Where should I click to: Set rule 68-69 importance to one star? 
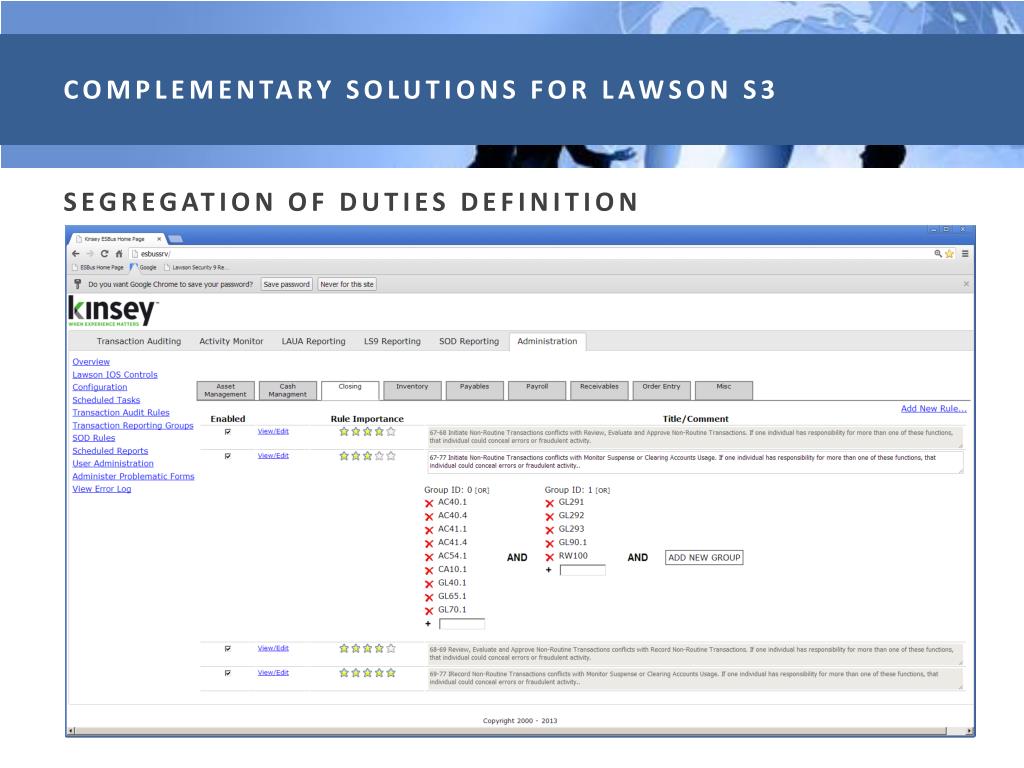pos(344,648)
